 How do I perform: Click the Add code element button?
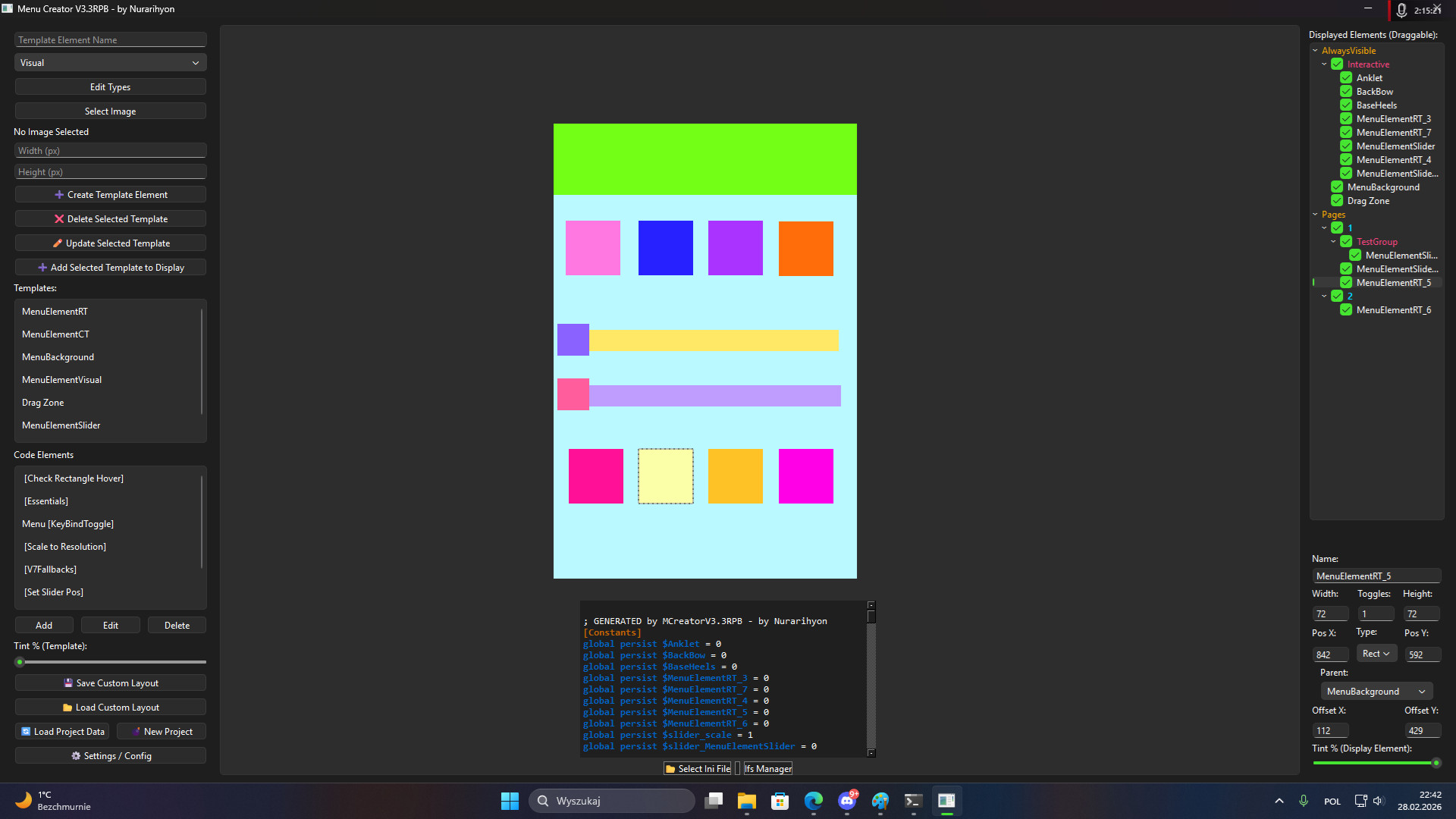coord(44,626)
